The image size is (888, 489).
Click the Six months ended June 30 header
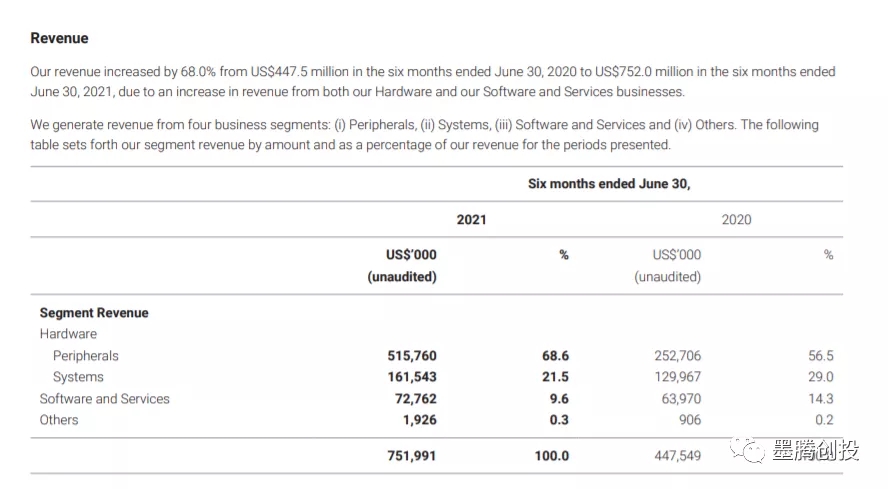click(609, 184)
